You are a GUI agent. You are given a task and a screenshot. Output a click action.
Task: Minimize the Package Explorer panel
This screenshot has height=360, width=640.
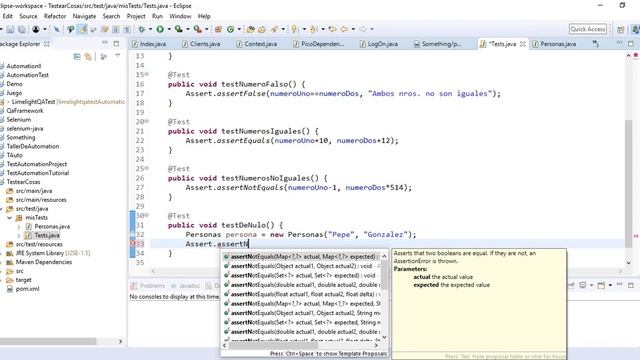(105, 43)
